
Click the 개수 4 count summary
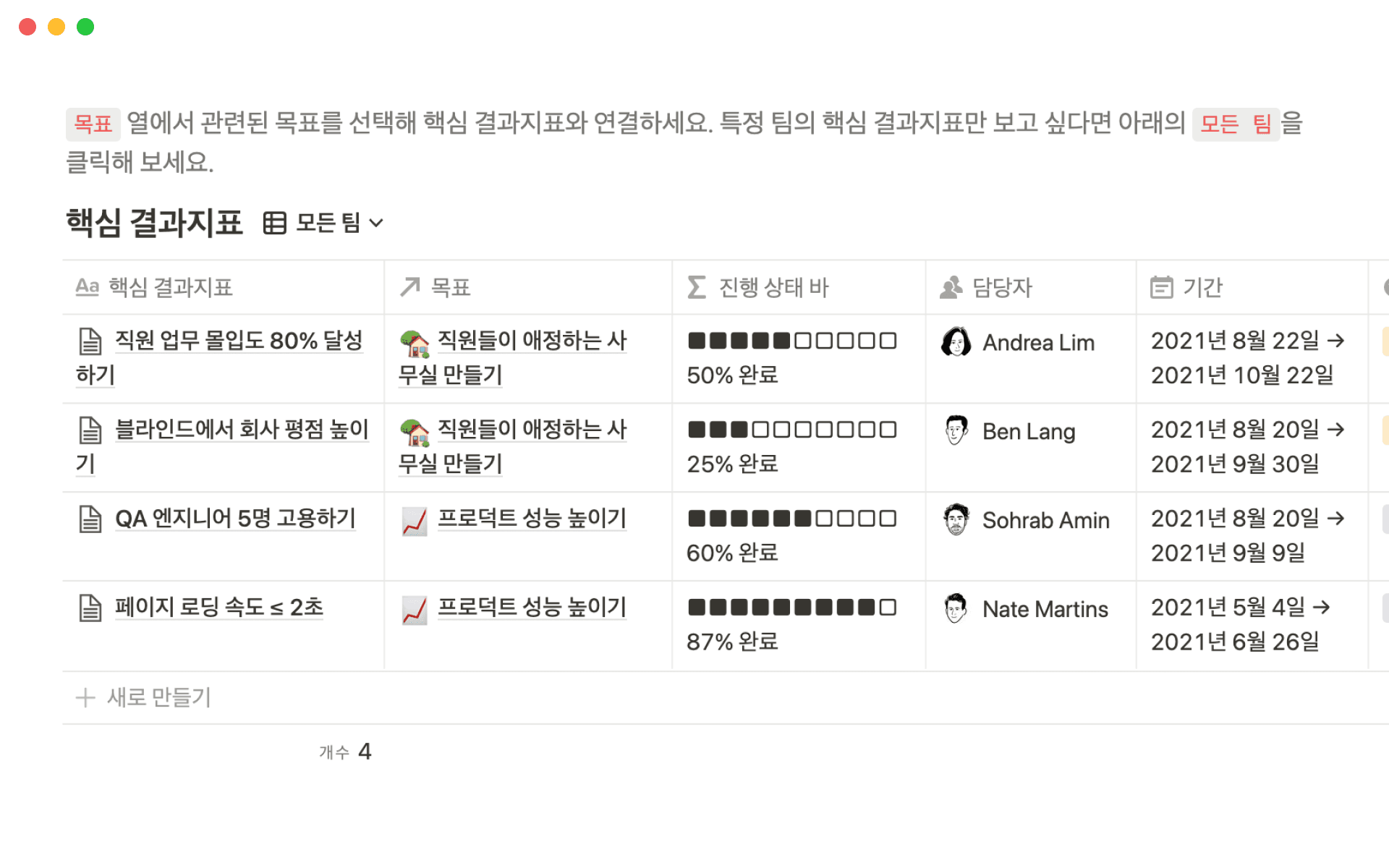point(345,752)
